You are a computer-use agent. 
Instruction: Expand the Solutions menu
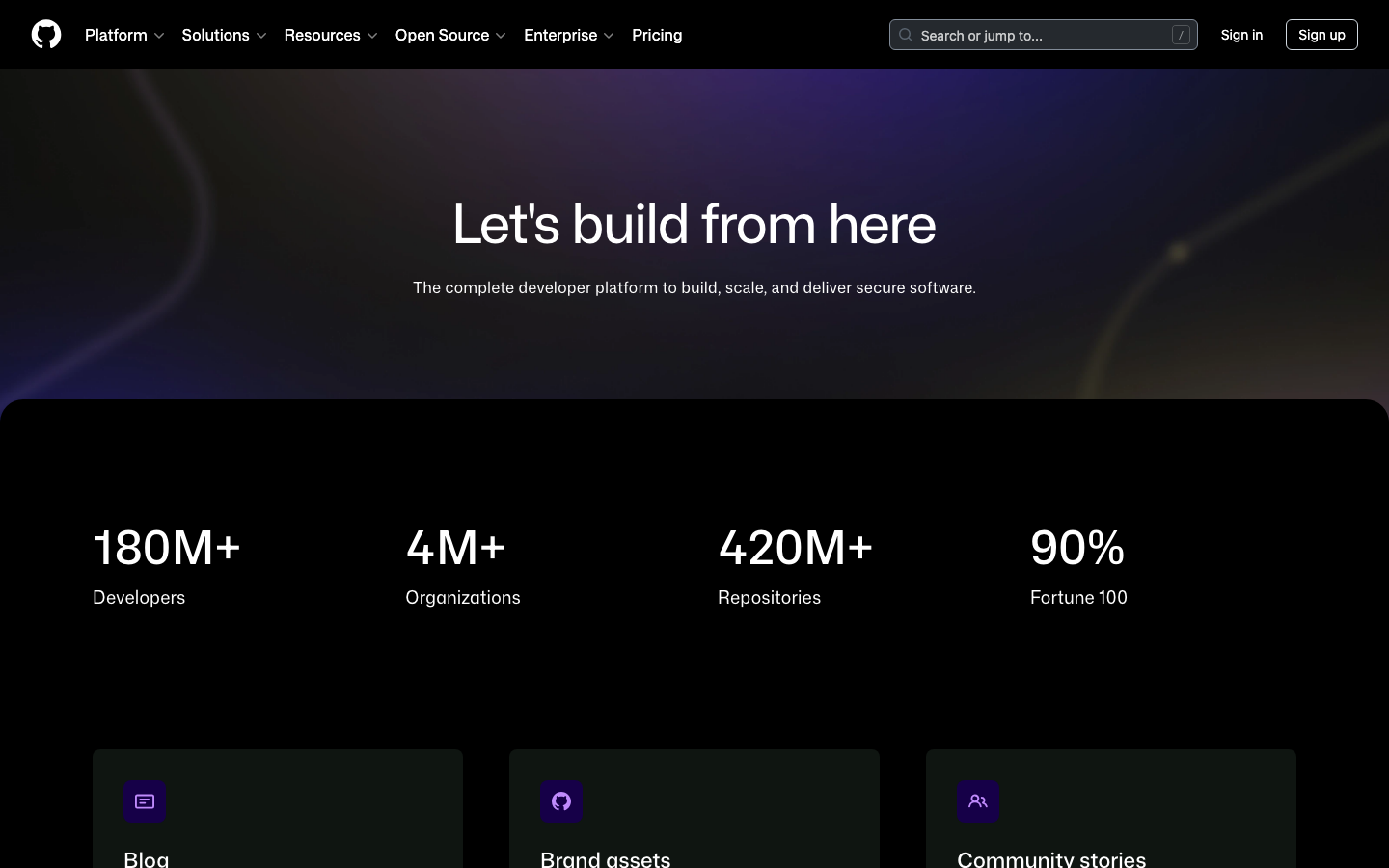click(224, 35)
